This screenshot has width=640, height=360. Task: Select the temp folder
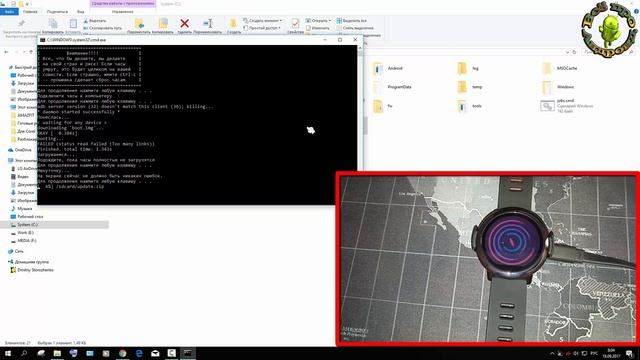point(470,87)
